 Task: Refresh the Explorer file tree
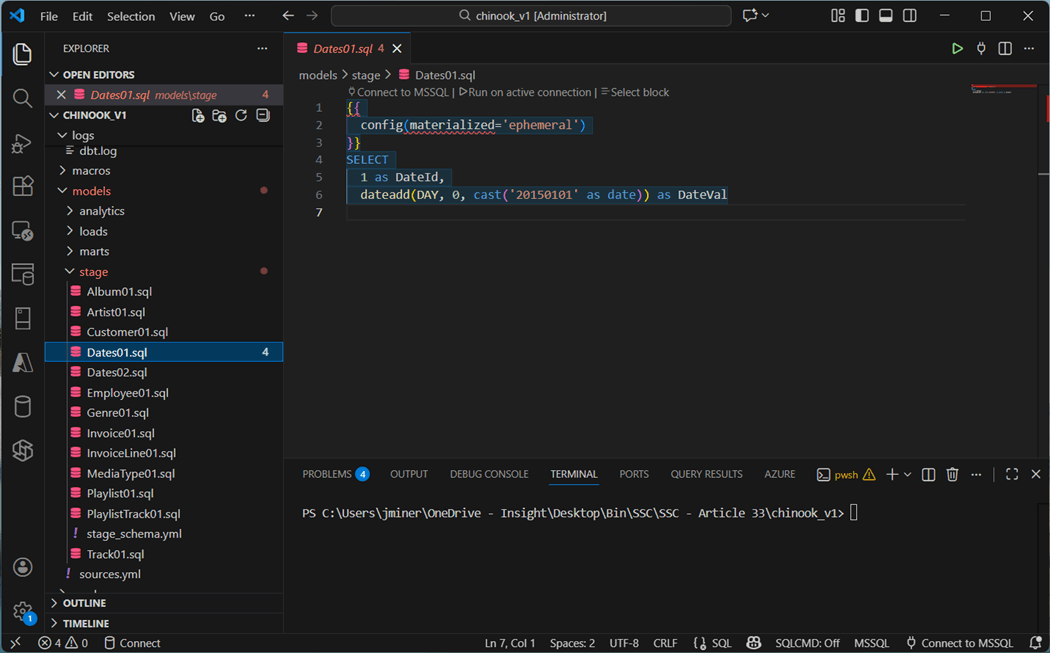tap(241, 116)
